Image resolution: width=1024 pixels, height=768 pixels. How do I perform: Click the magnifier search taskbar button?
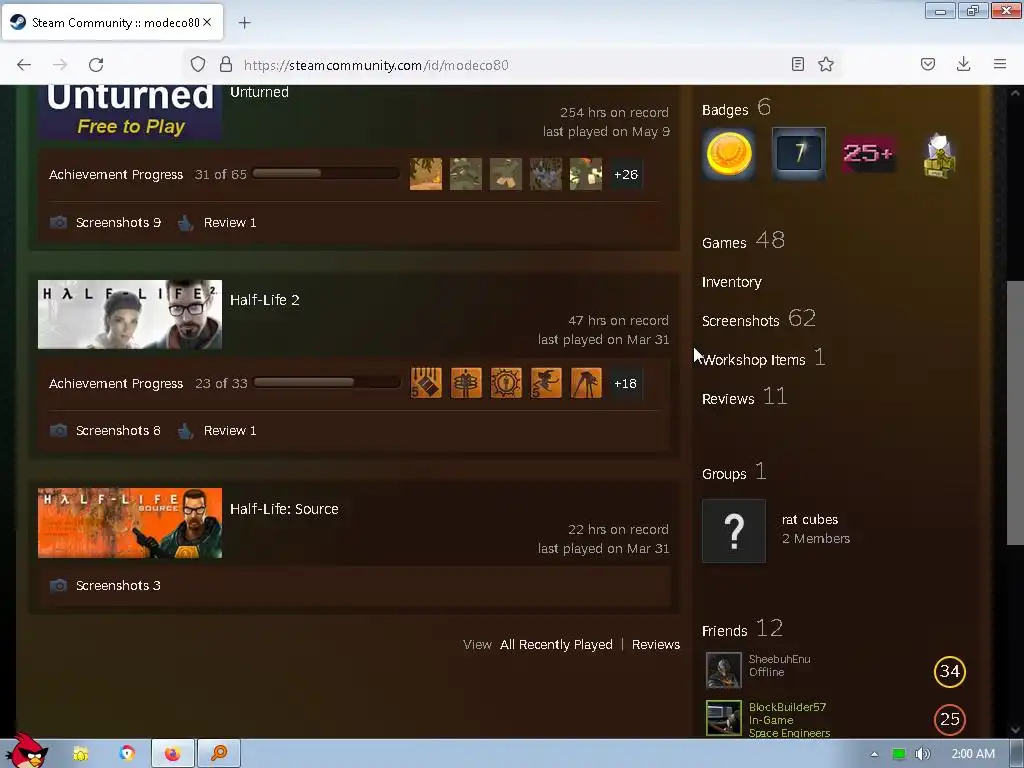(219, 754)
